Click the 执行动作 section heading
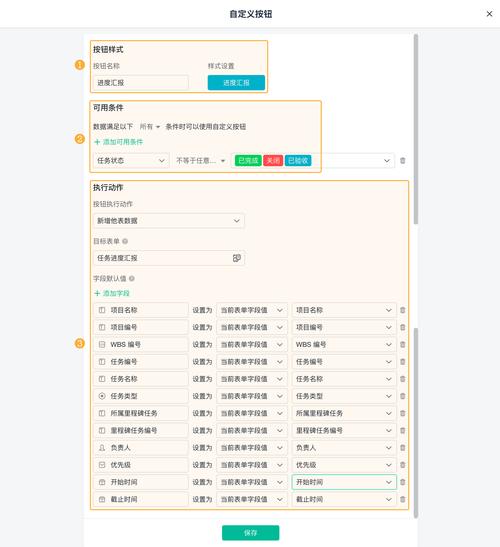Viewport: 500px width, 547px height. (108, 188)
